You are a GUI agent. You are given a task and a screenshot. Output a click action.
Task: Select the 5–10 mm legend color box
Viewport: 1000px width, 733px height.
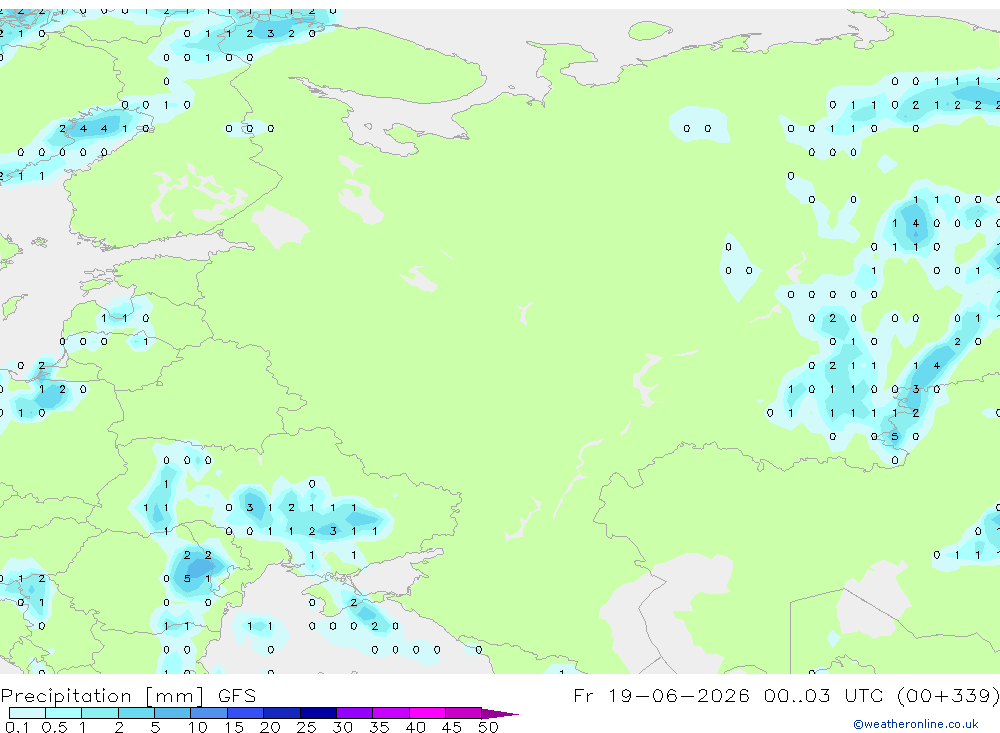173,713
